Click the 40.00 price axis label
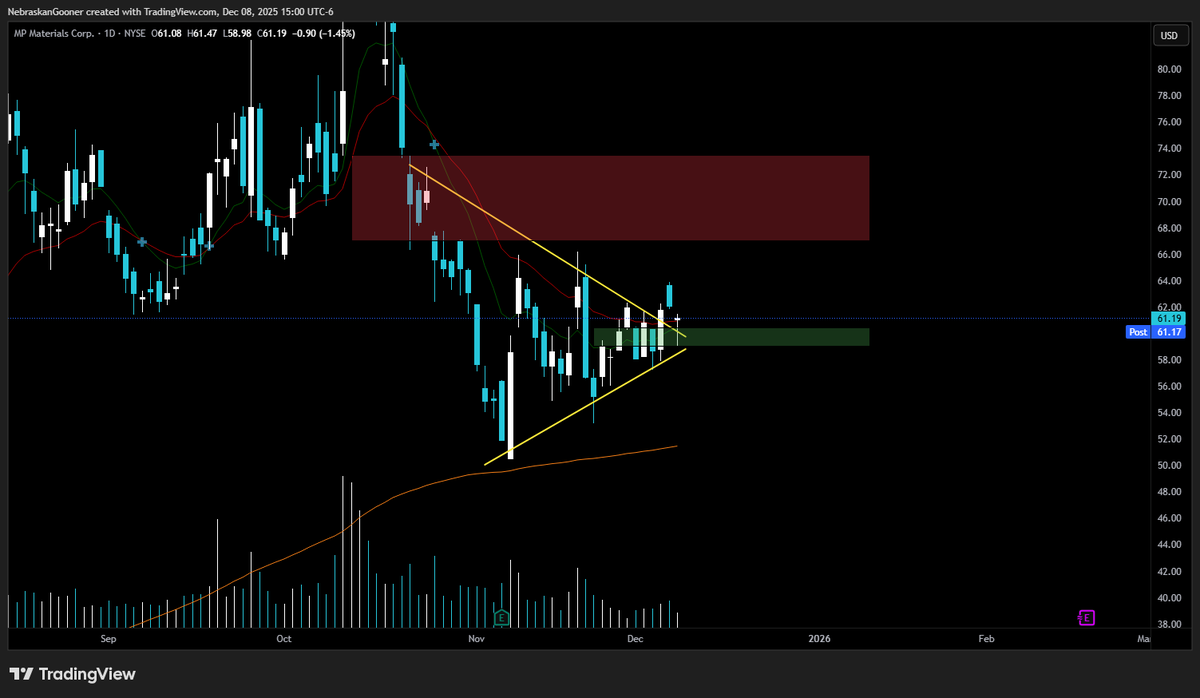Image resolution: width=1200 pixels, height=698 pixels. point(1168,598)
